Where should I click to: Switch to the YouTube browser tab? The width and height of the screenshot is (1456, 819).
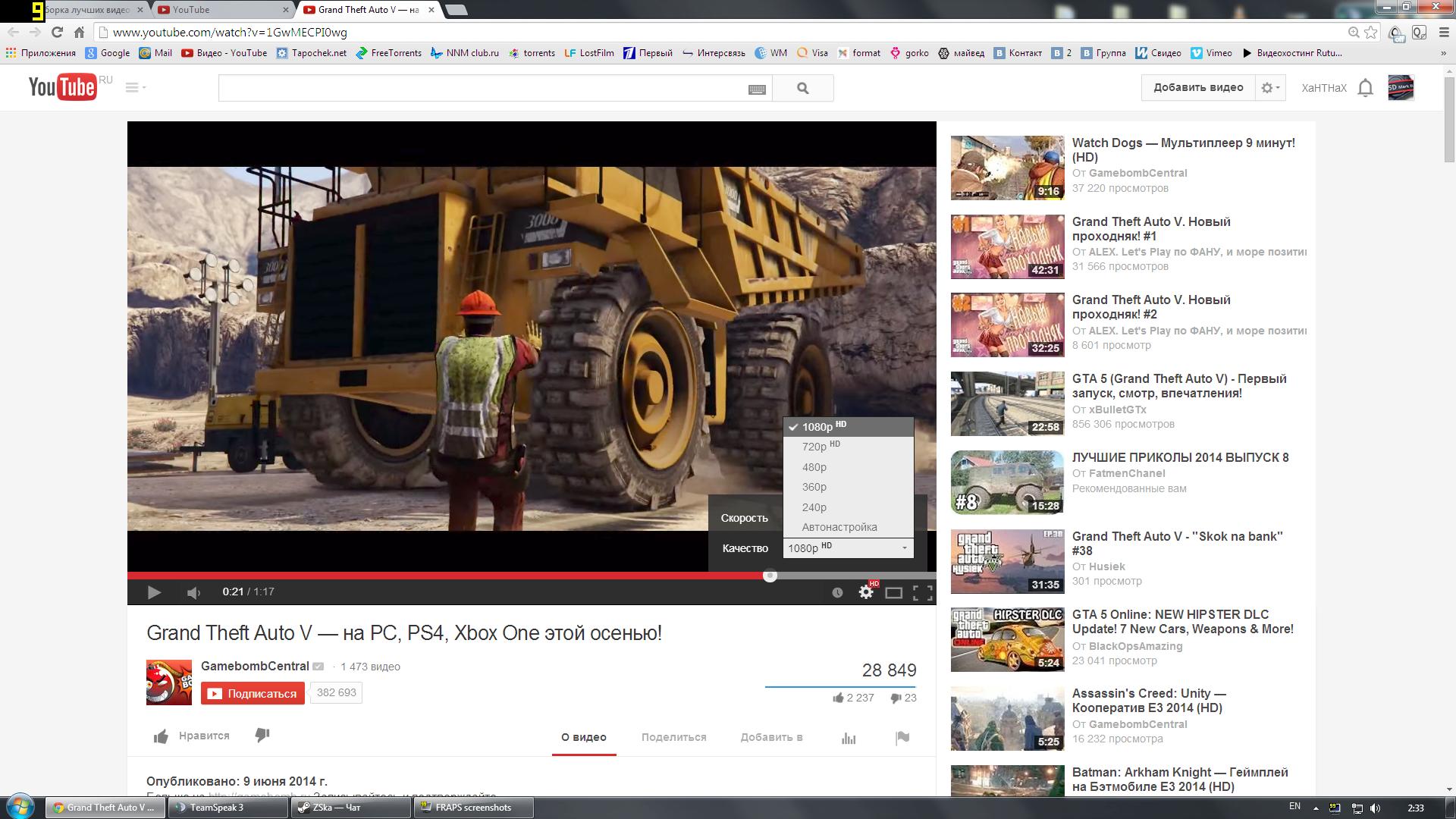(x=221, y=10)
